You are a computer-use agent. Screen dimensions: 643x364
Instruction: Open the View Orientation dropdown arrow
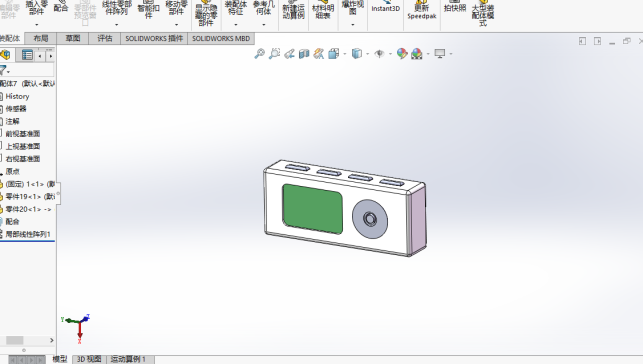344,54
